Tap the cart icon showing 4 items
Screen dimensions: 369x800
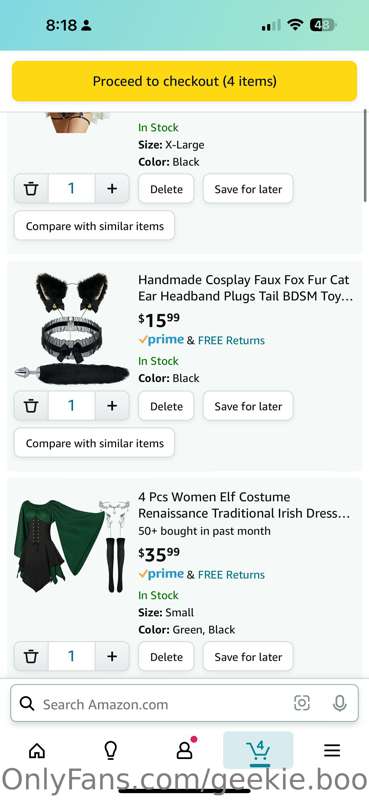pos(258,751)
